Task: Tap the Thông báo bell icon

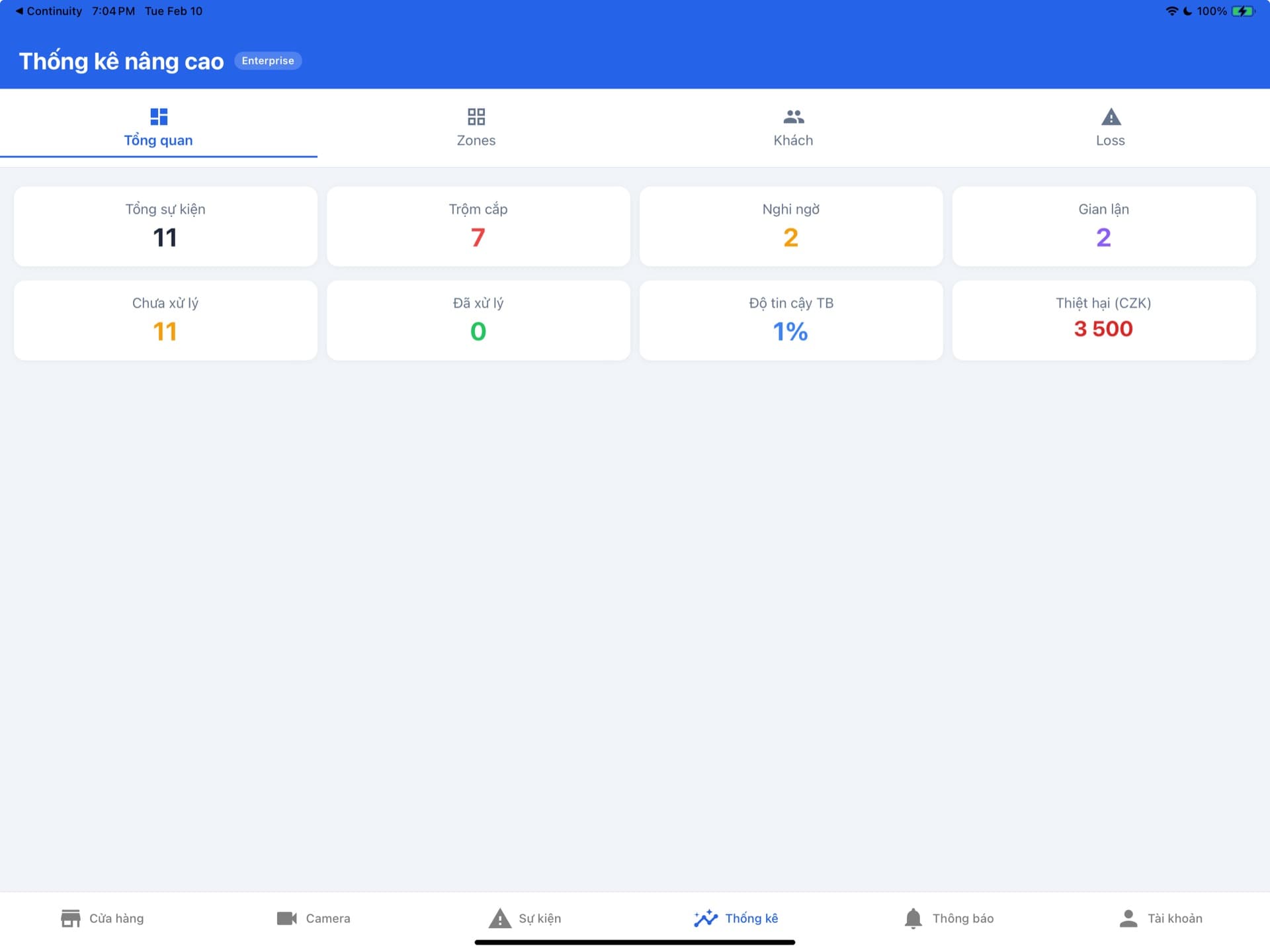Action: coord(913,918)
